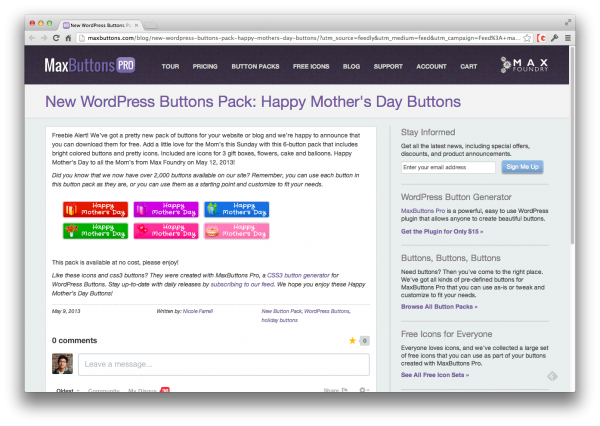Image resolution: width=600 pixels, height=426 pixels.
Task: Open the wrench extension icon
Action: (555, 38)
